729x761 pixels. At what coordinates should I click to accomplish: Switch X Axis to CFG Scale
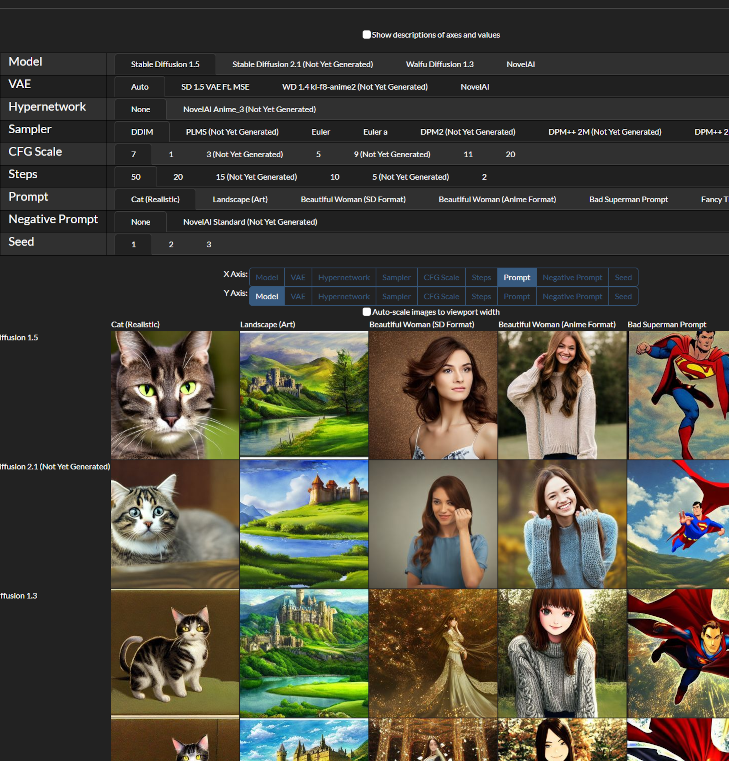[441, 277]
